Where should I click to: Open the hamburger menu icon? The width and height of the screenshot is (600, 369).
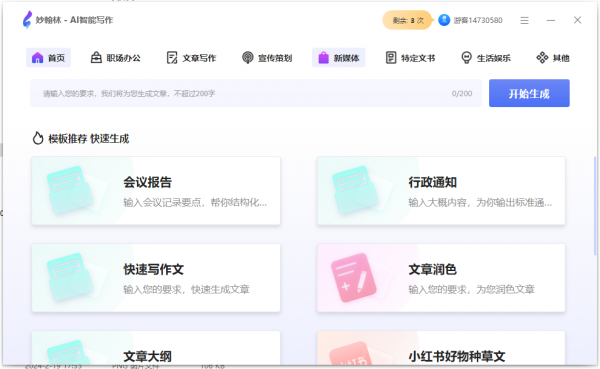click(x=524, y=20)
